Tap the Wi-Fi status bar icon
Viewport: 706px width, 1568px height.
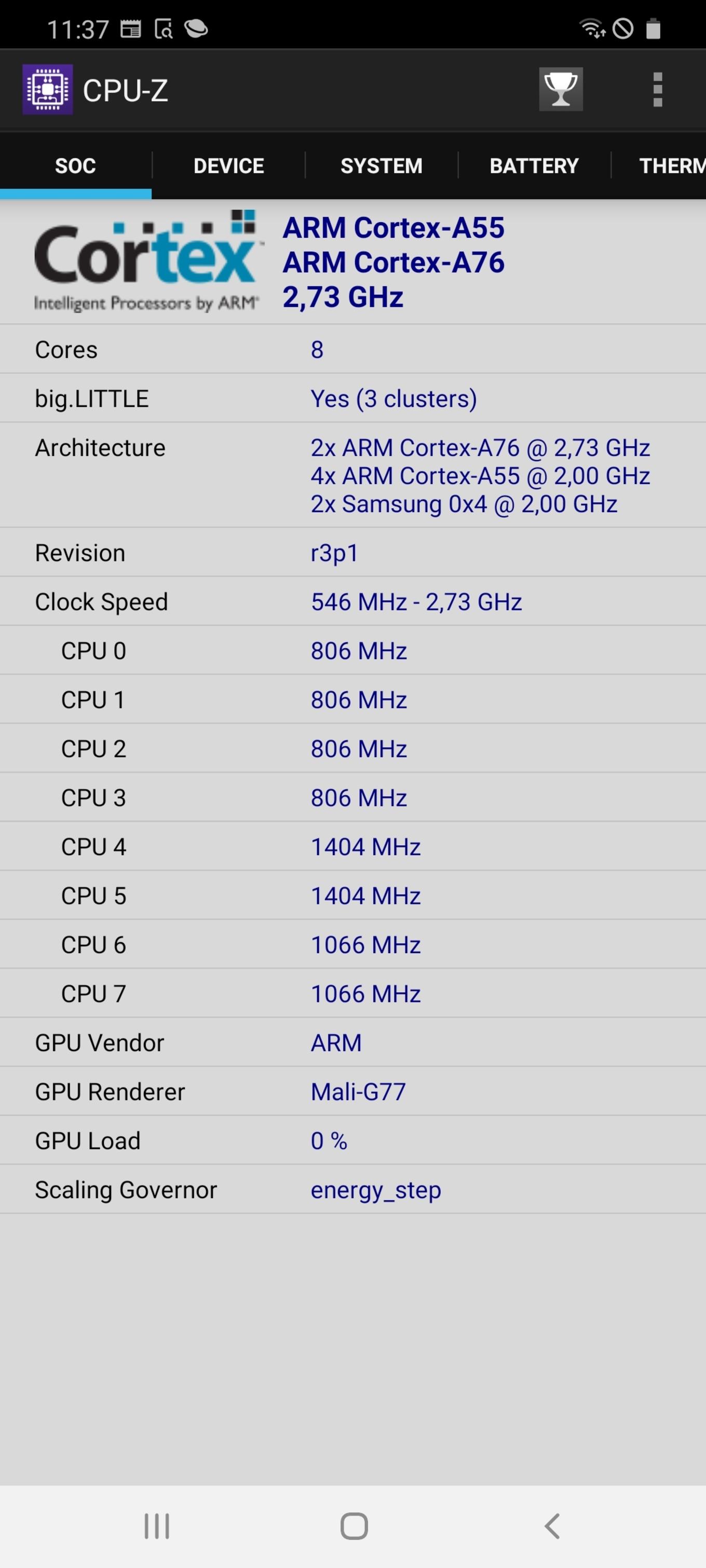click(591, 28)
